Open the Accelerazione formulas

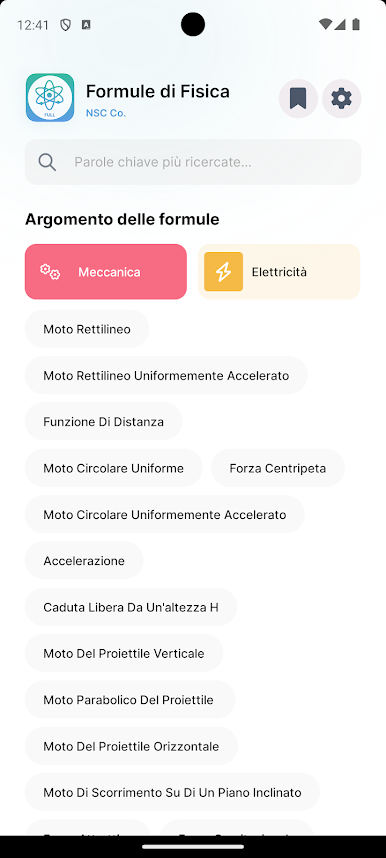click(x=84, y=560)
